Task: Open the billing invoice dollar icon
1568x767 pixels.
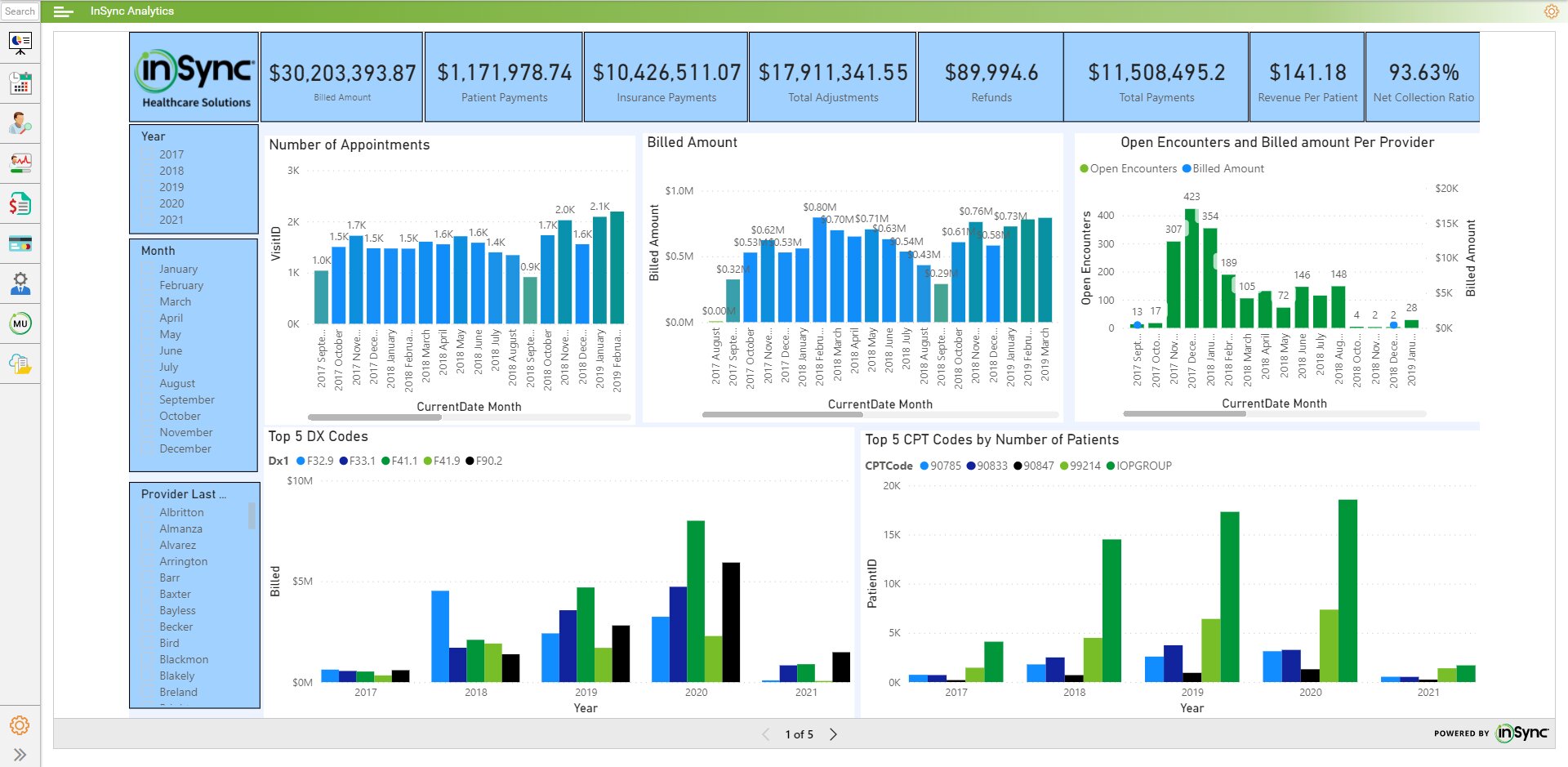Action: (x=20, y=203)
